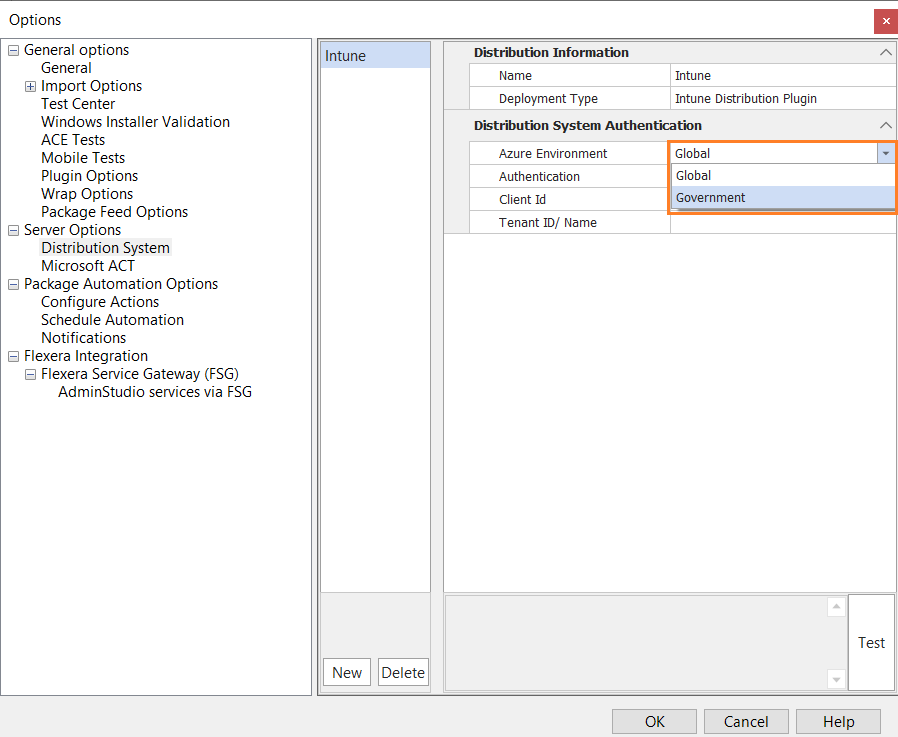Click the Tenant ID/ Name property label
898x737 pixels.
548,222
